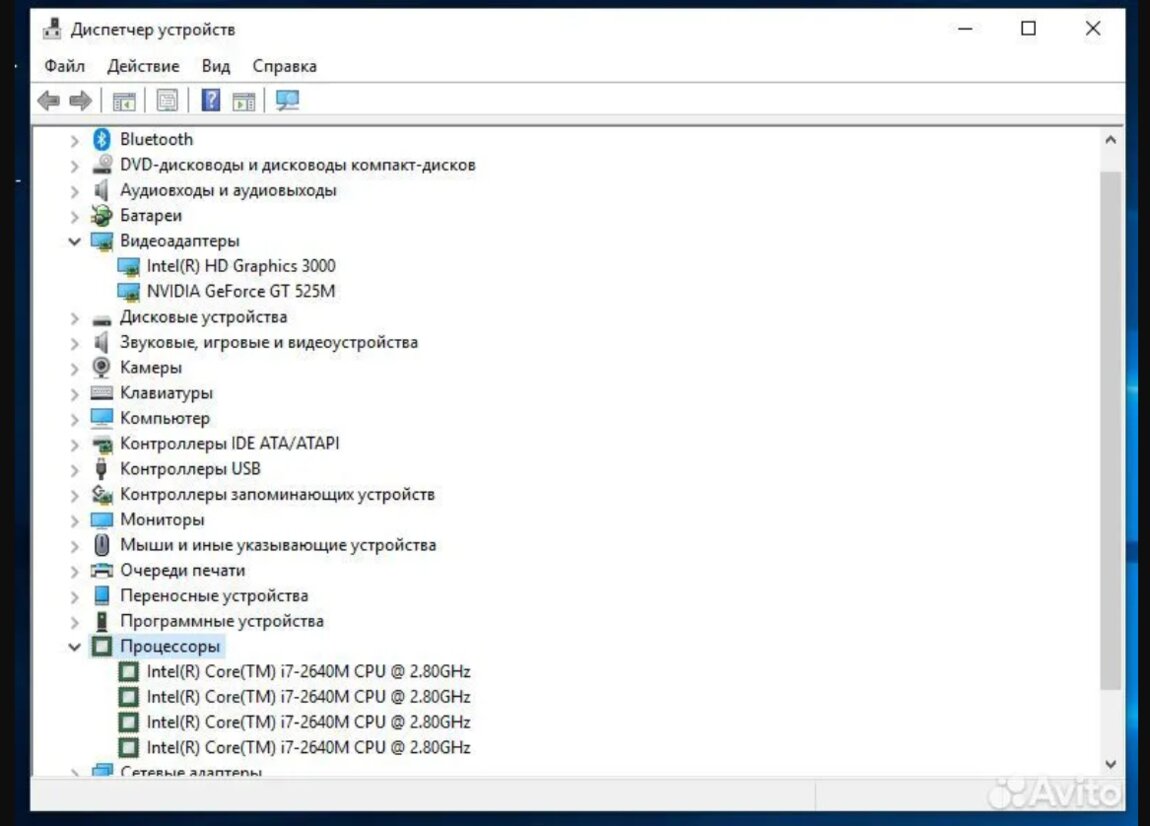Viewport: 1150px width, 826px height.
Task: Open the Действие menu
Action: point(143,66)
